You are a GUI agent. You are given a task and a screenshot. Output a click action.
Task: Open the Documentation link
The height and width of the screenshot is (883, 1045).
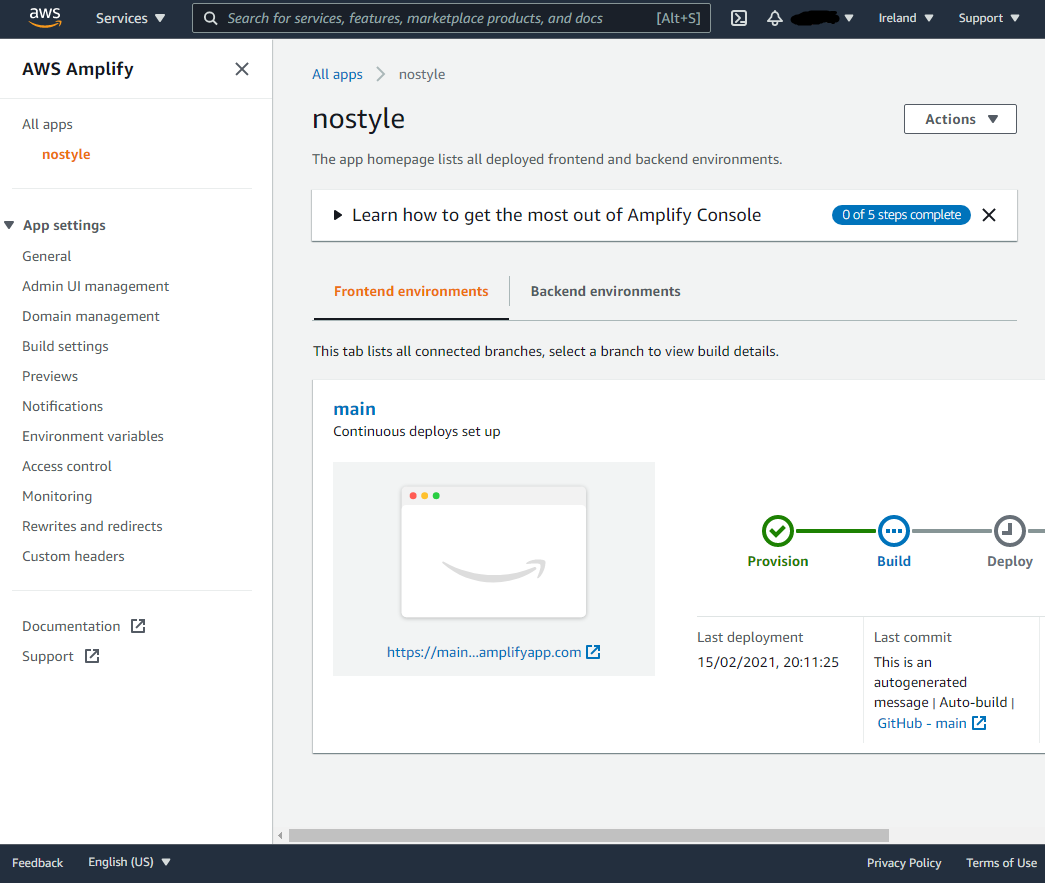pyautogui.click(x=71, y=626)
